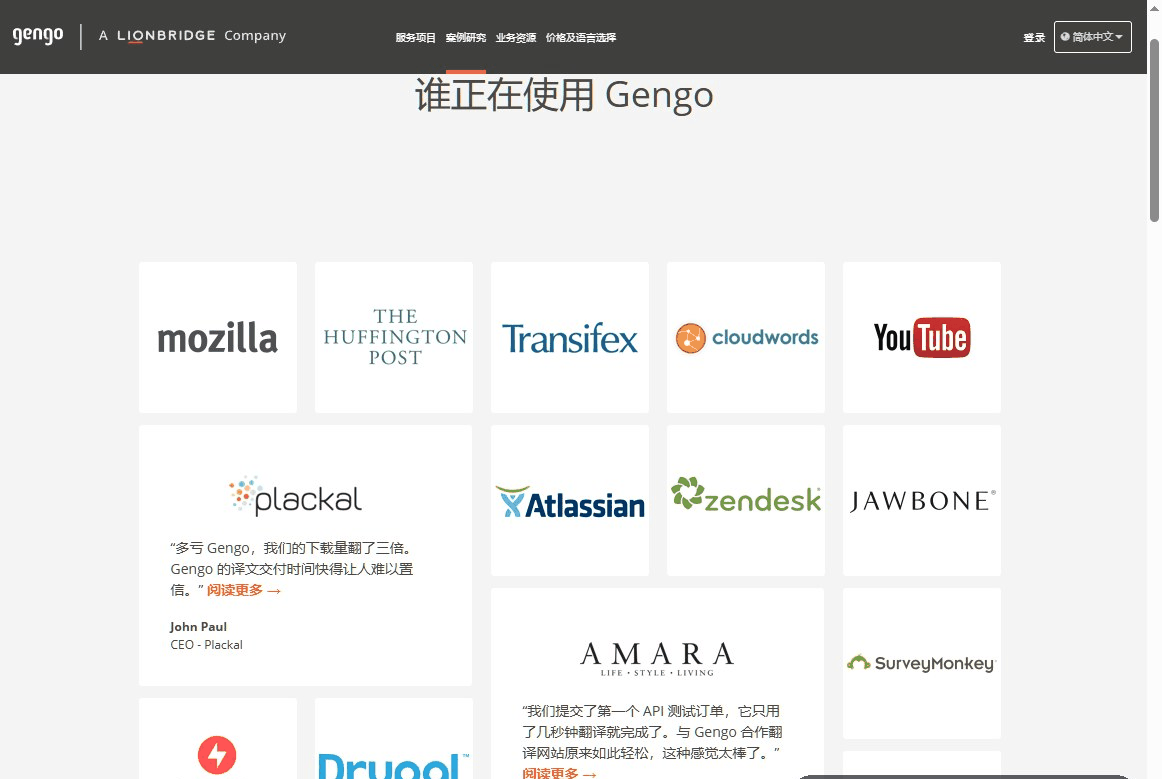1162x779 pixels.
Task: Select the 案例研究 menu item
Action: (465, 38)
